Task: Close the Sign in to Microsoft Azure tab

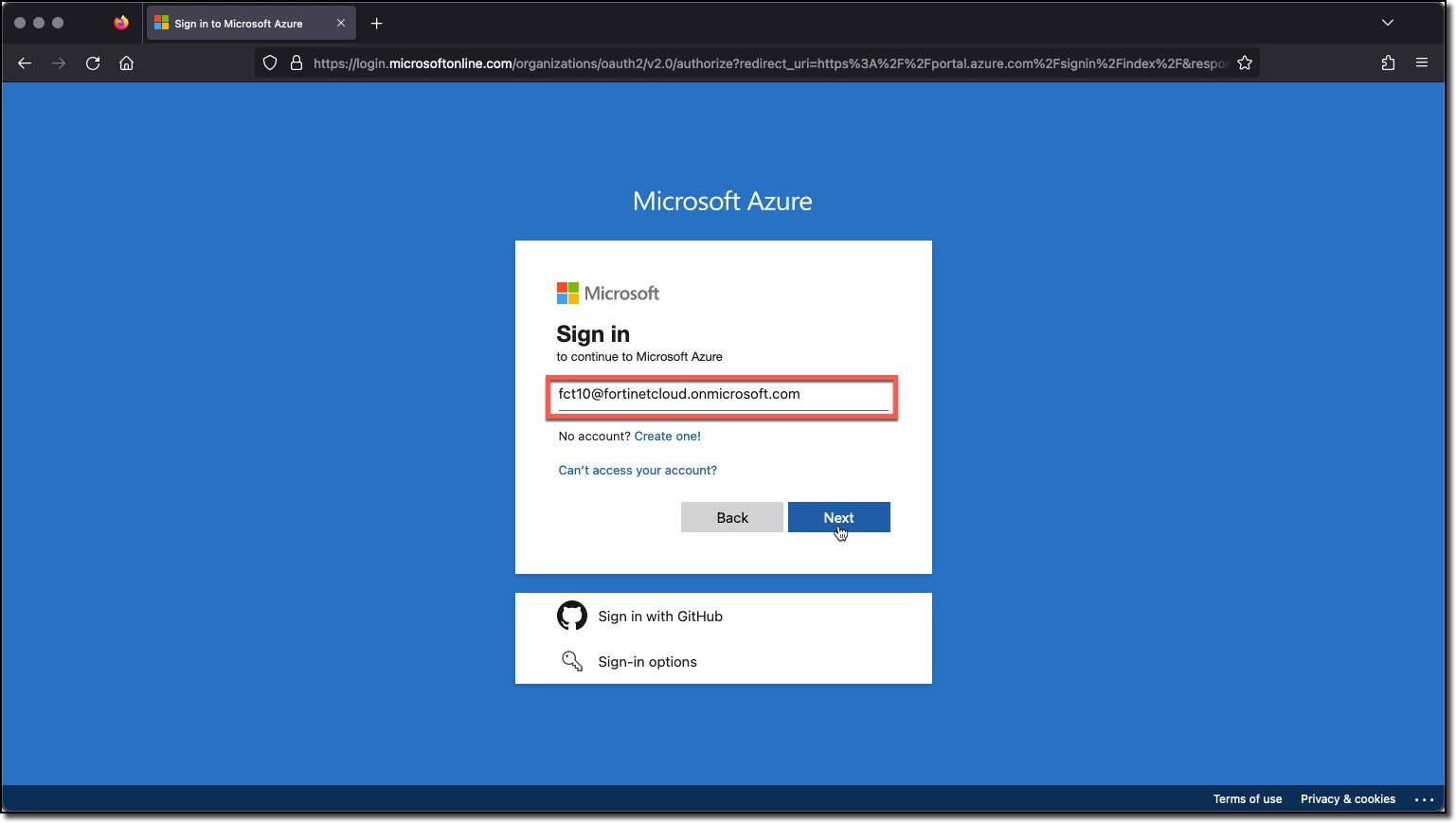Action: point(341,24)
